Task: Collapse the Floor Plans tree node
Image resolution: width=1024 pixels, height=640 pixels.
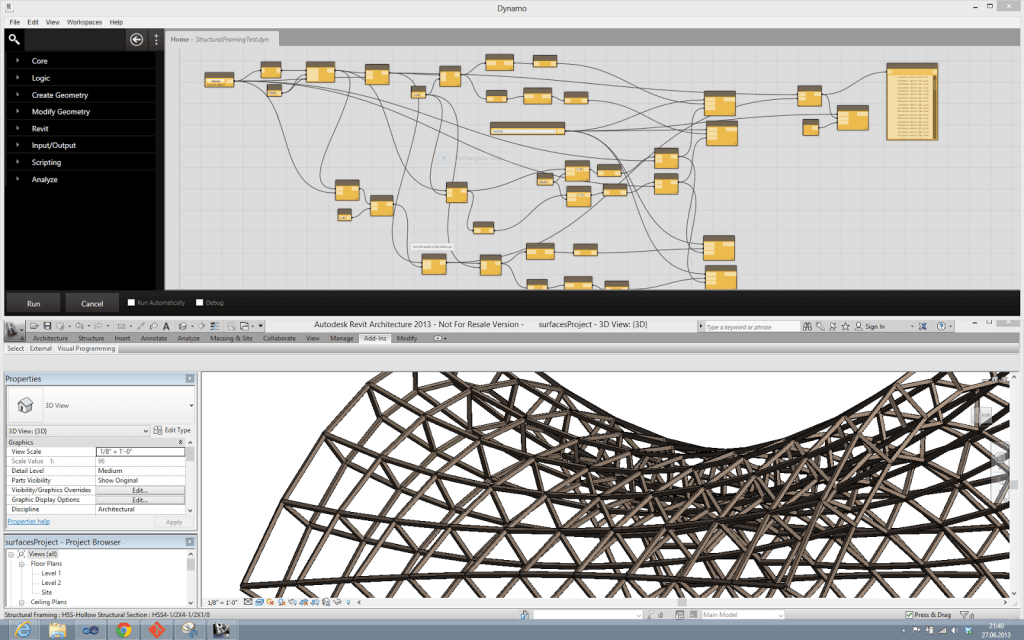Action: point(22,564)
